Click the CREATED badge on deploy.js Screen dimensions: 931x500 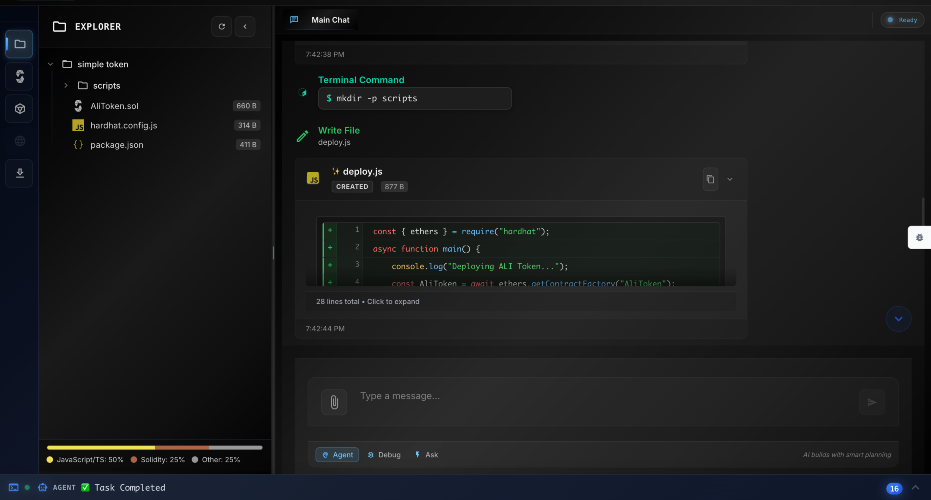click(x=352, y=186)
